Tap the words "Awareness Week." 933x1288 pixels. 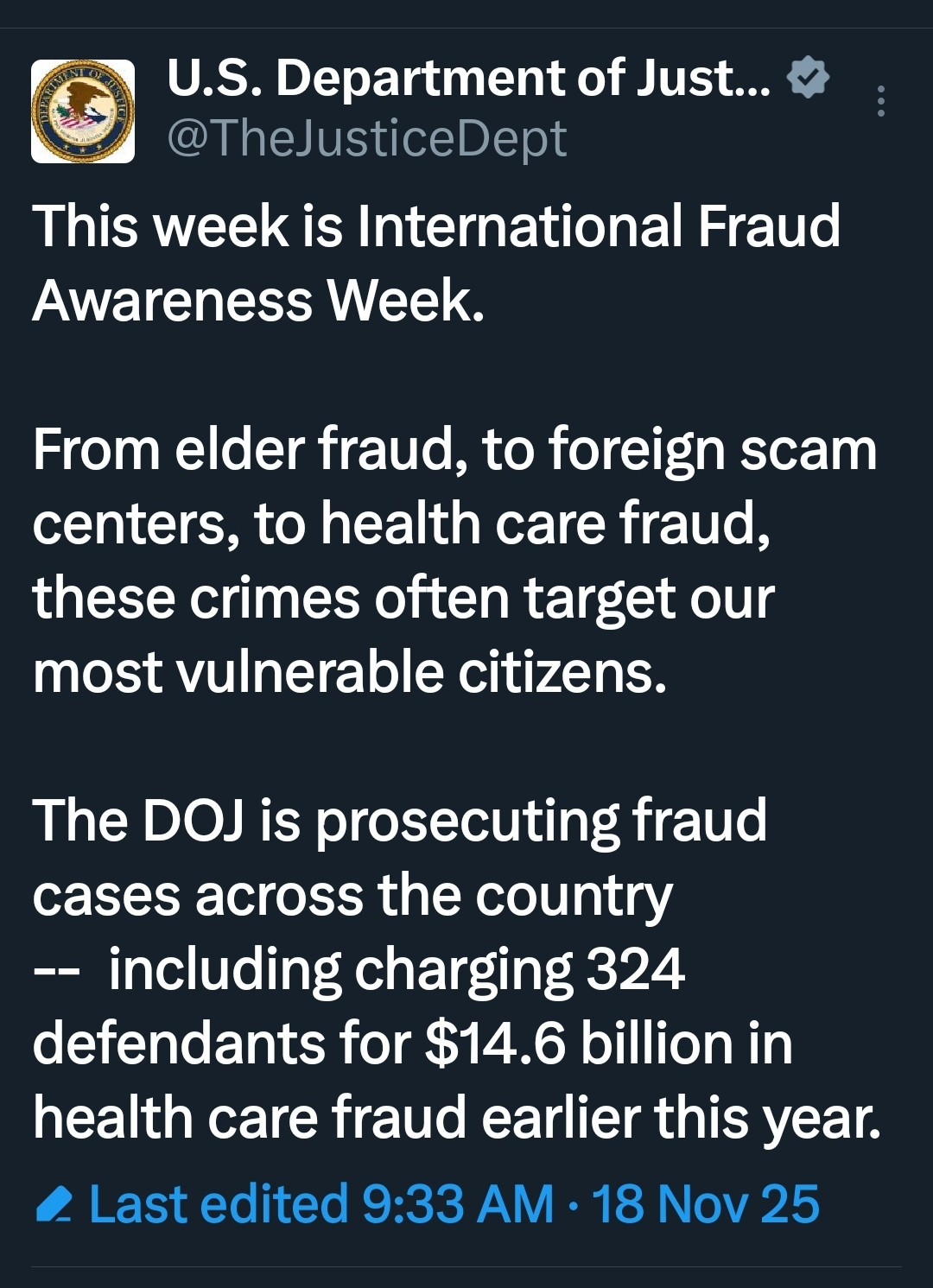[x=258, y=301]
